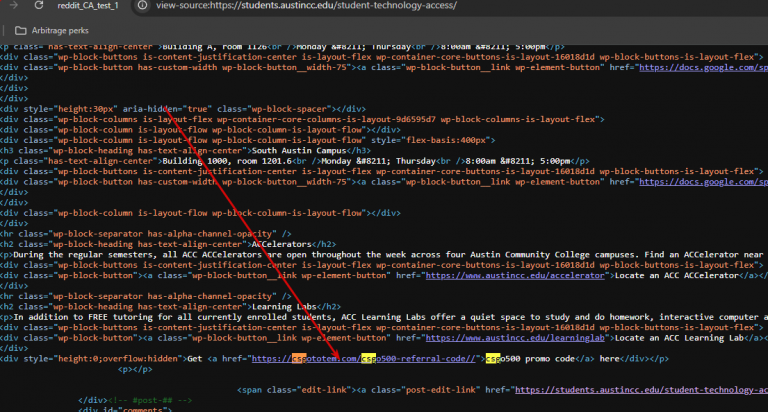Open docs.google.com link after Building A line
Viewport: 768px width, 412px height.
tap(703, 67)
